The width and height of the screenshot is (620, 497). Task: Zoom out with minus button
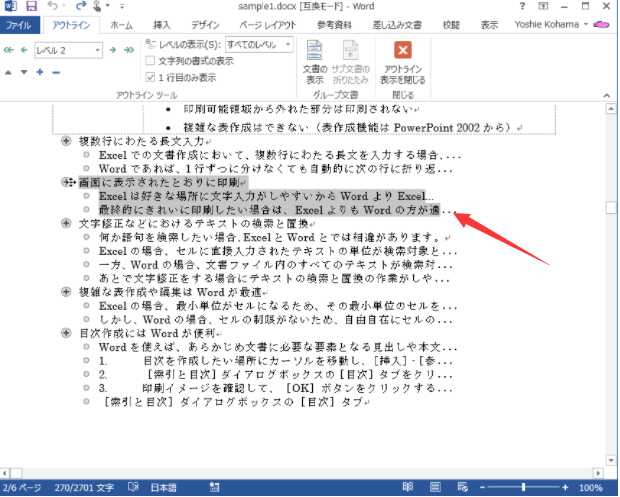(x=482, y=487)
